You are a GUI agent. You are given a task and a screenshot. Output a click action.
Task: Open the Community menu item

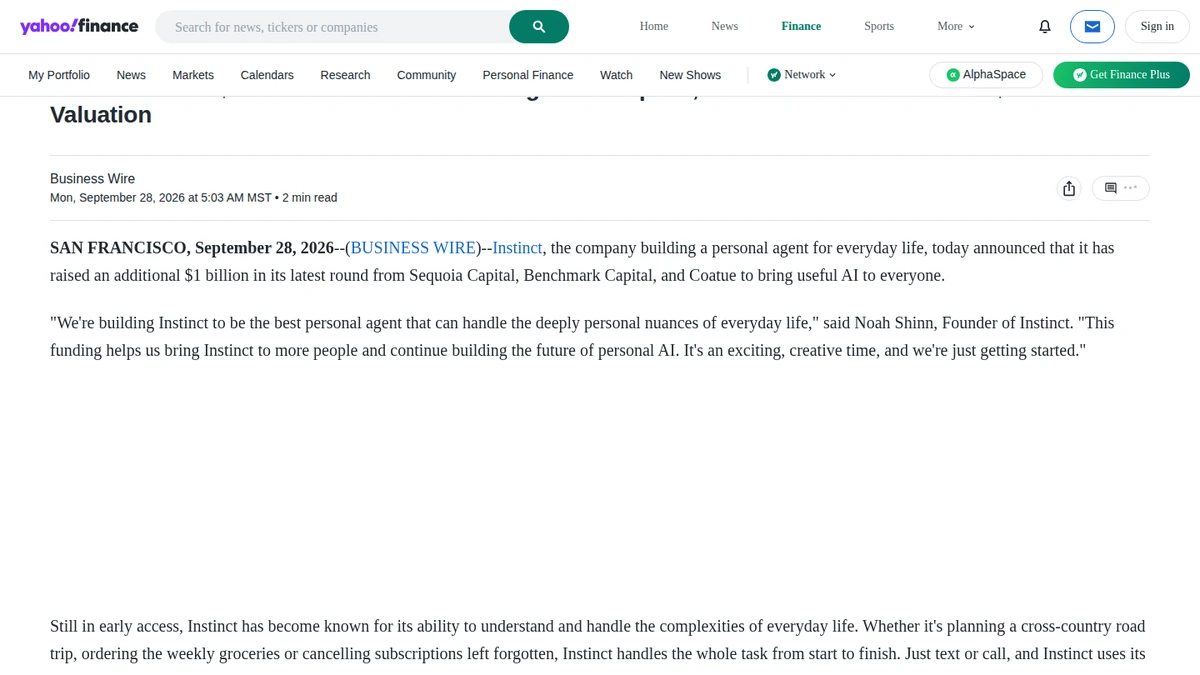426,75
